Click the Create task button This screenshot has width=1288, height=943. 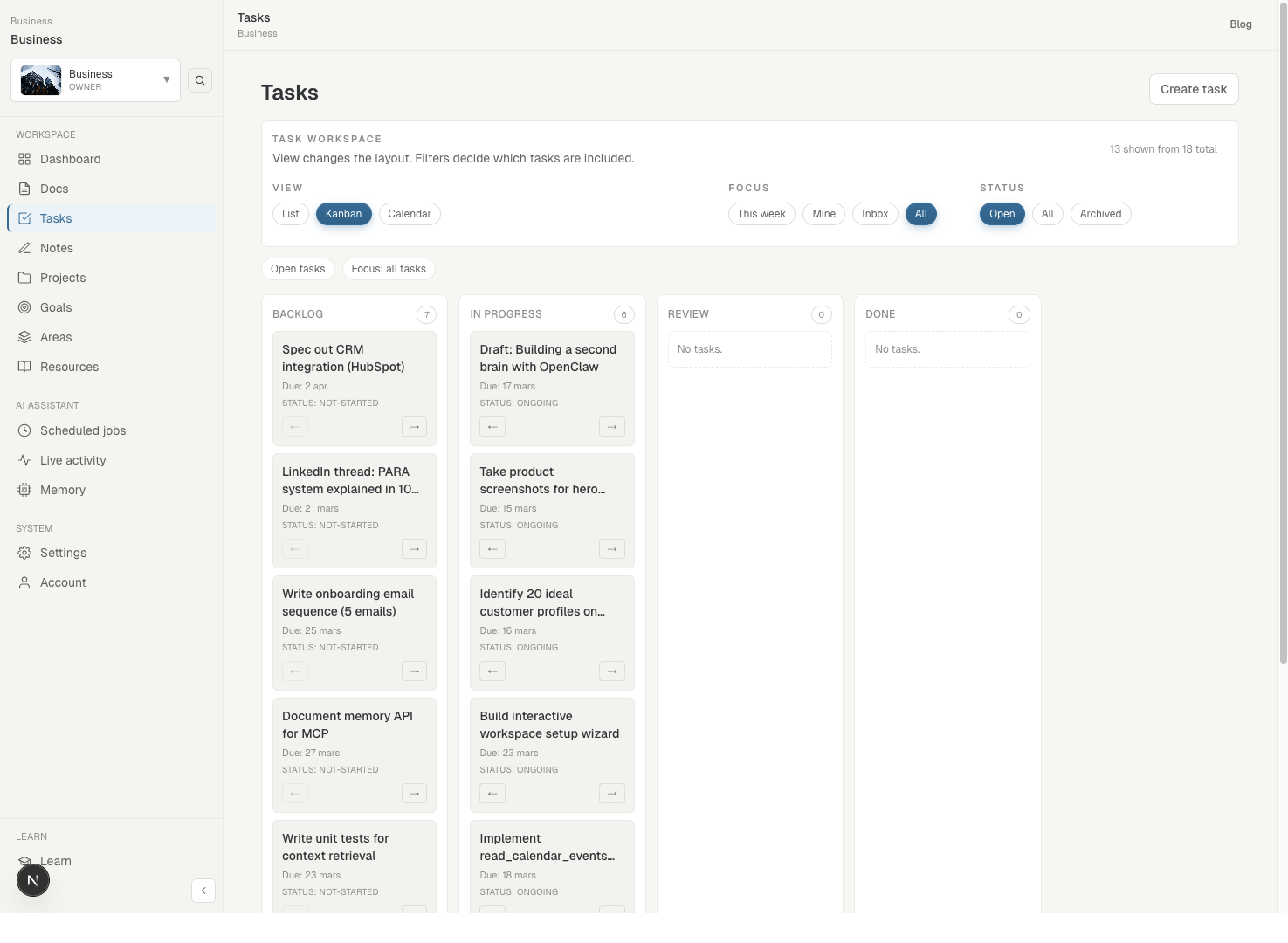[x=1193, y=89]
